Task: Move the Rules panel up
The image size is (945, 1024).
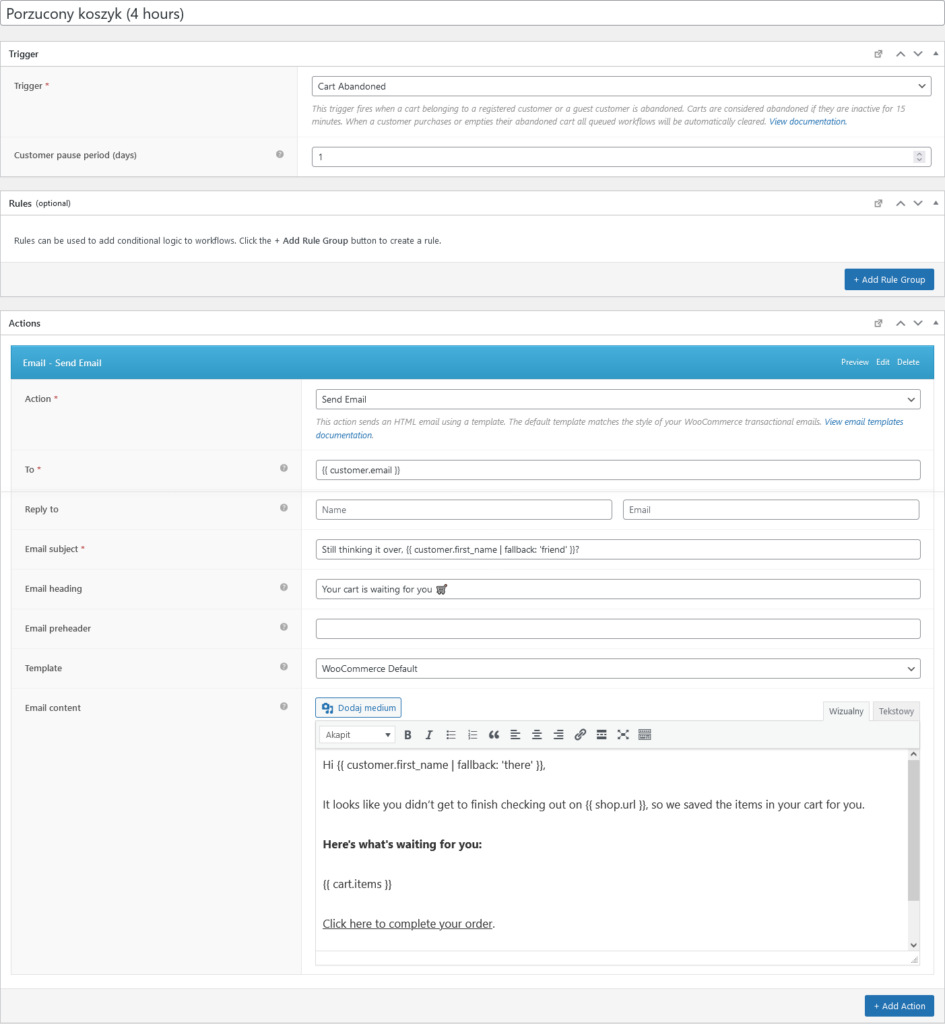Action: tap(901, 203)
